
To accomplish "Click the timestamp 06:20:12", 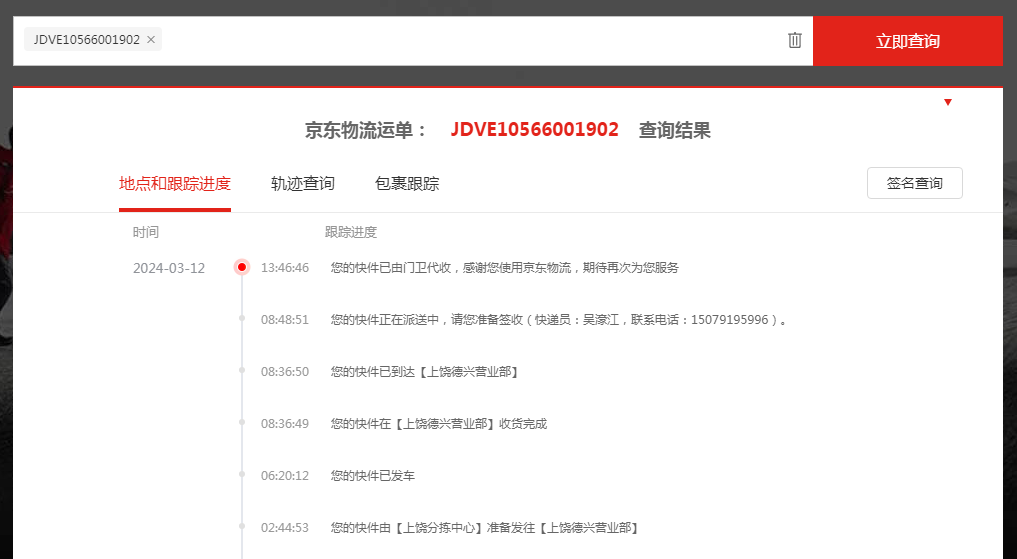I will point(285,475).
